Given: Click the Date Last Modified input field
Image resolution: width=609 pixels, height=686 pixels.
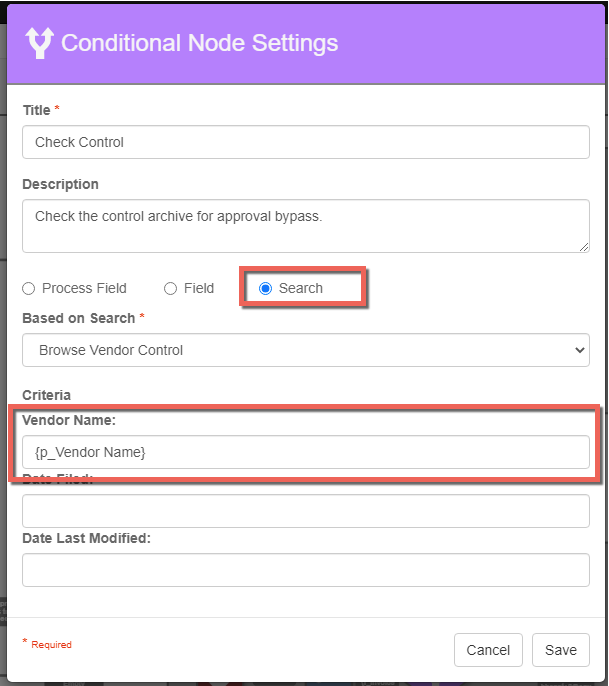Looking at the screenshot, I should pyautogui.click(x=305, y=570).
